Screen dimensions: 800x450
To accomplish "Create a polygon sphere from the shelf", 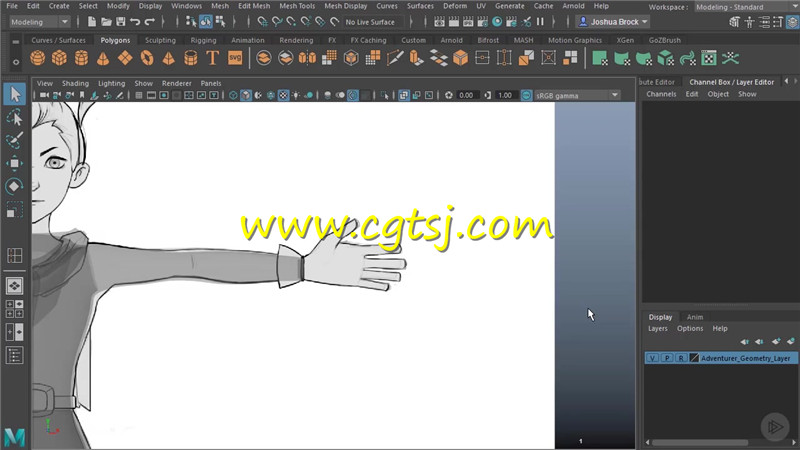I will coord(37,58).
